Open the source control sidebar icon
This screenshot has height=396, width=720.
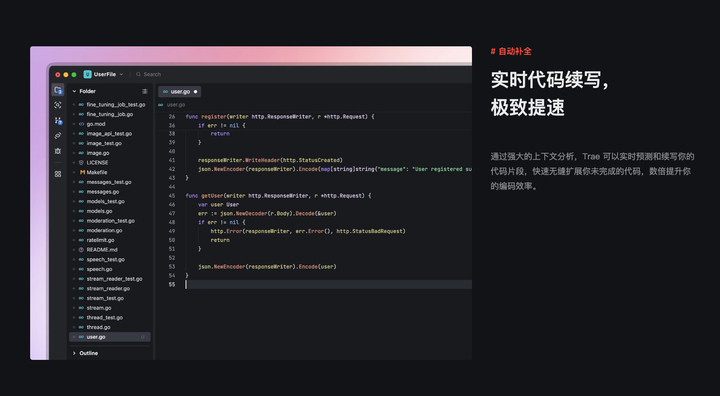58,120
